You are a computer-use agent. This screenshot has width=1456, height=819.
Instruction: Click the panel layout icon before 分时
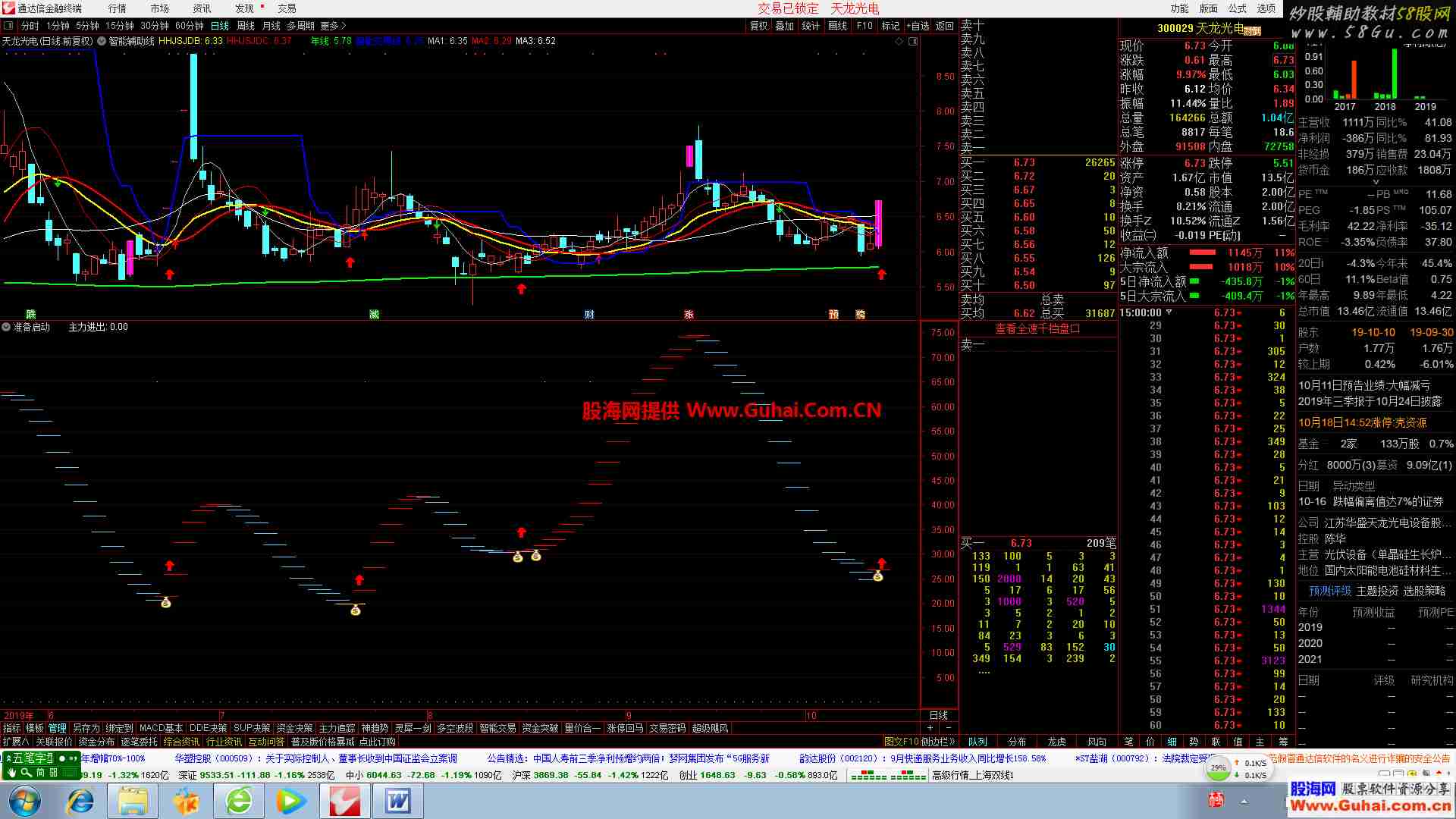(9, 26)
